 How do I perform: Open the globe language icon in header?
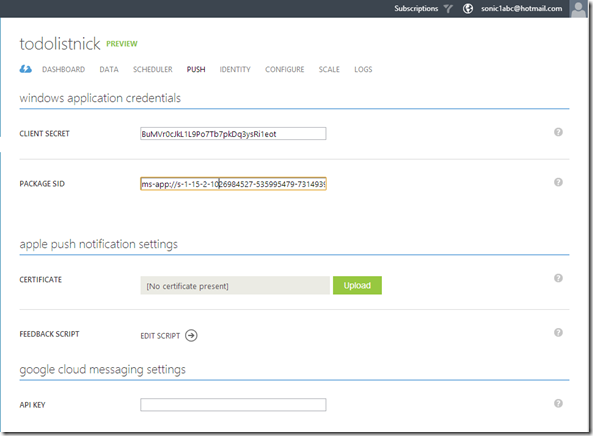[468, 8]
